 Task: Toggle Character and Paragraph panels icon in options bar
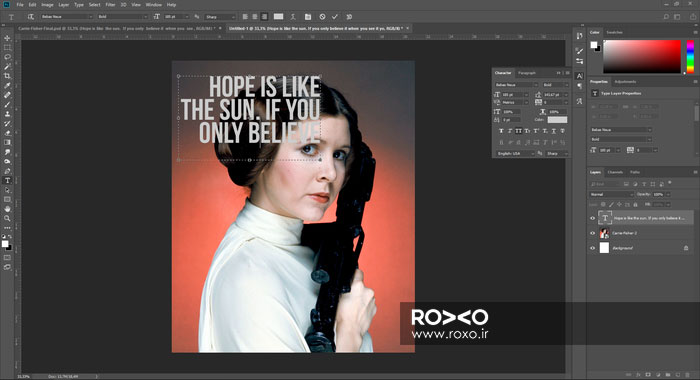tap(308, 17)
